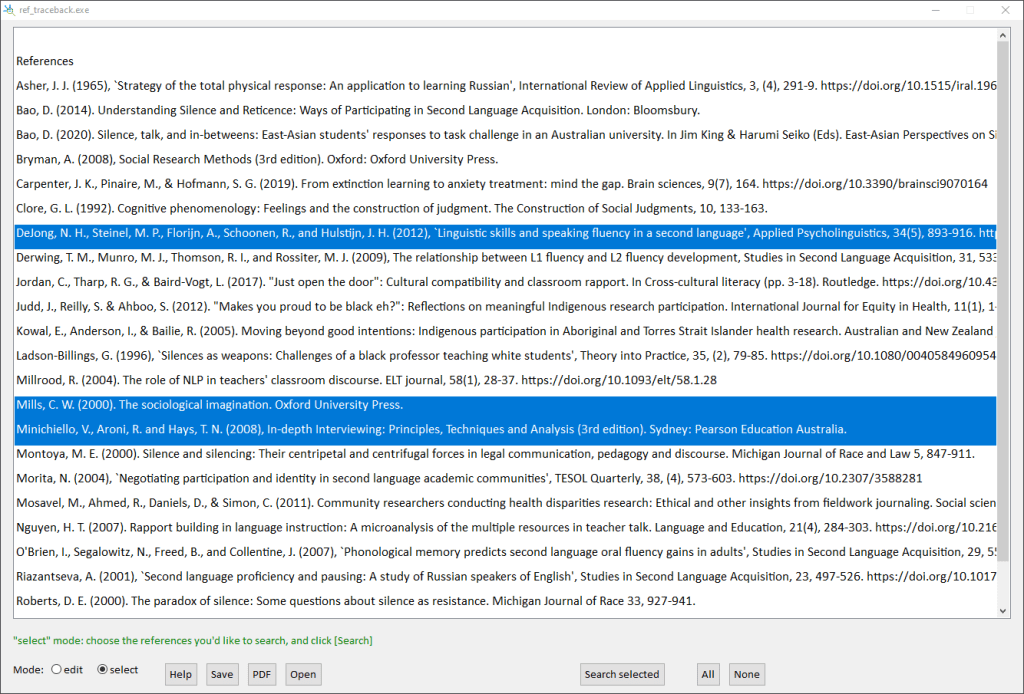Click the app icon in the title bar

(x=9, y=9)
